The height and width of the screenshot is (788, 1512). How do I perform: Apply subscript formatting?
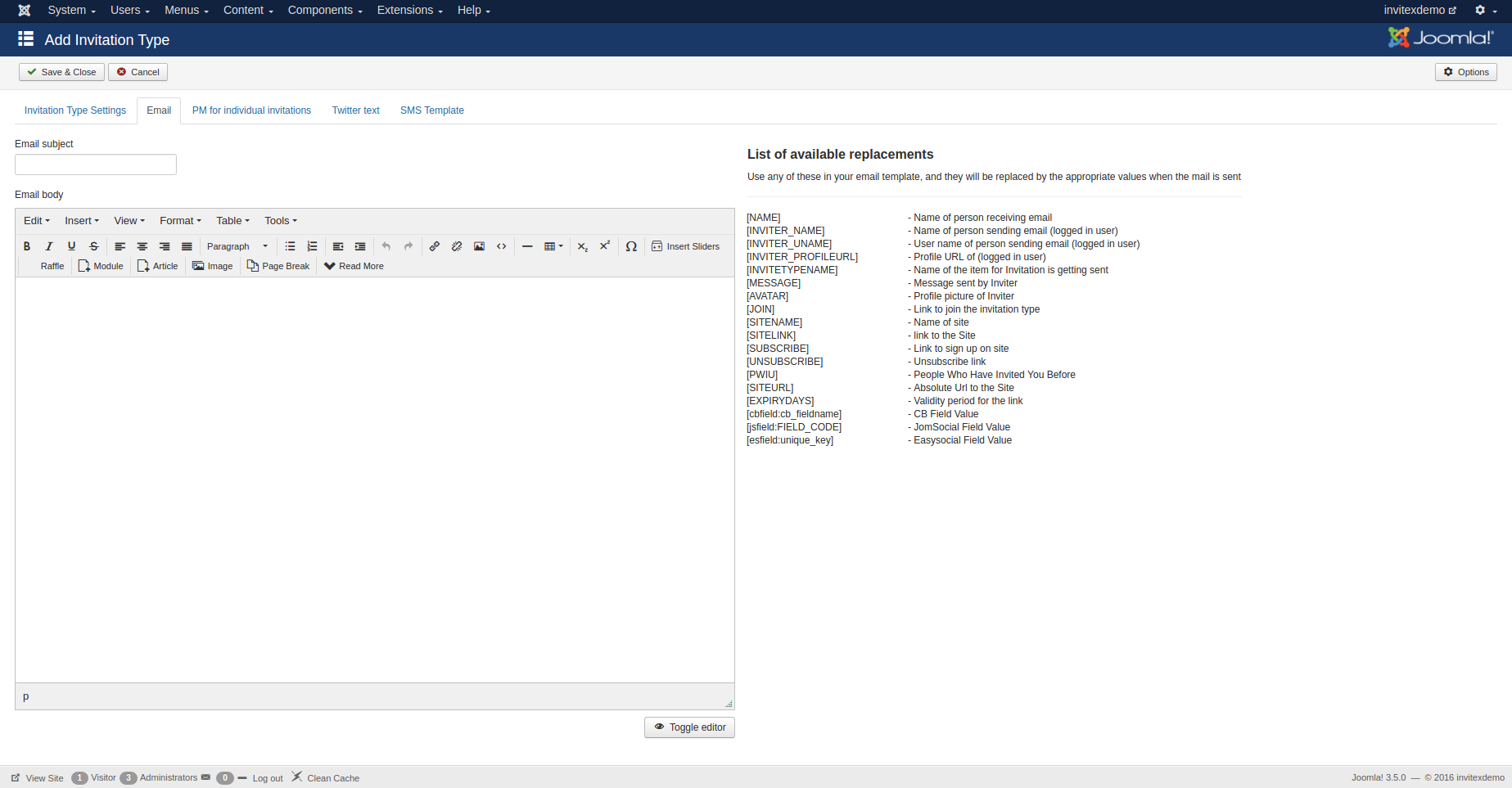582,246
